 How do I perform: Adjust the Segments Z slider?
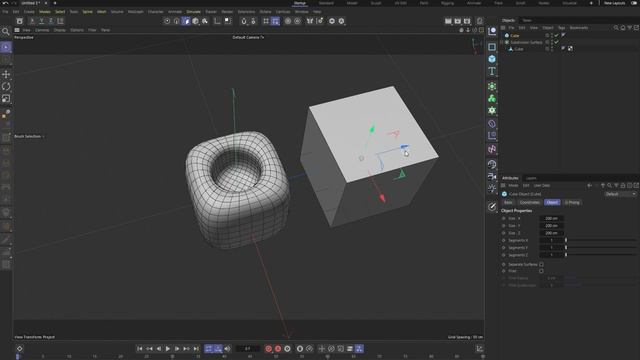coord(601,255)
